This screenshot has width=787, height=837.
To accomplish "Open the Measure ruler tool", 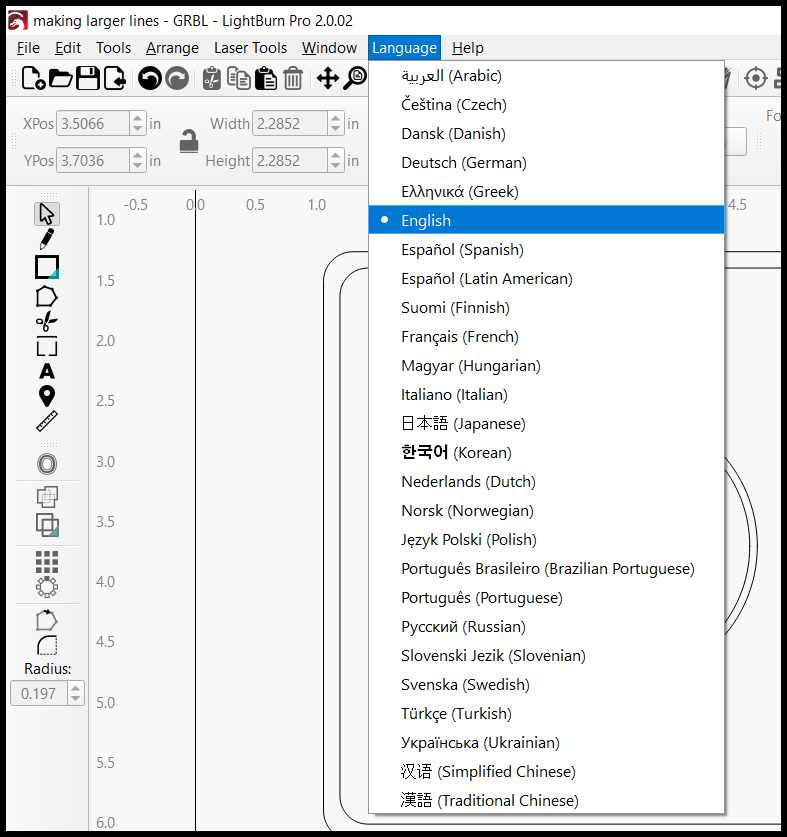I will [x=47, y=421].
